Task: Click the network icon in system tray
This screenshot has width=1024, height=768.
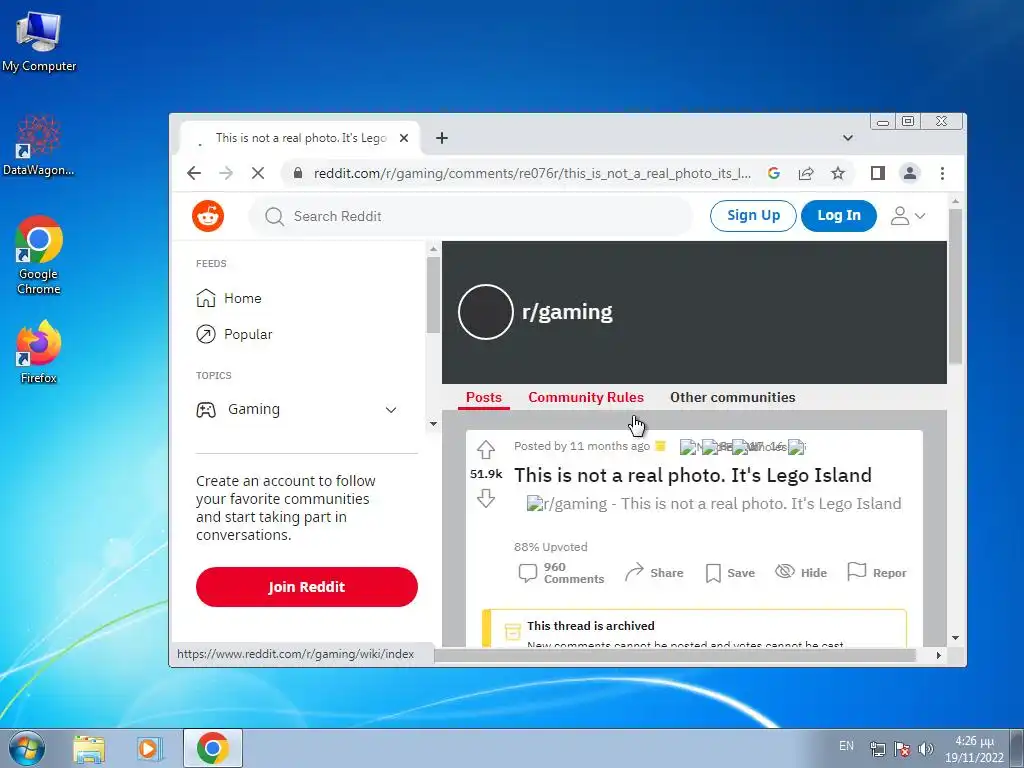Action: click(878, 748)
